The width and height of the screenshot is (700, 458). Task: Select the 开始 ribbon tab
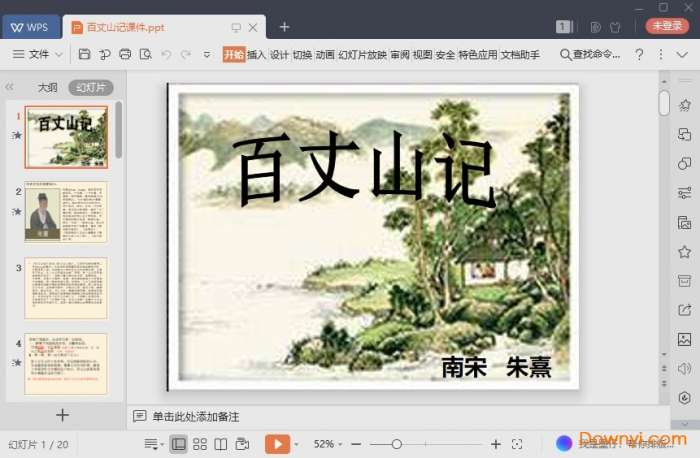(234, 54)
